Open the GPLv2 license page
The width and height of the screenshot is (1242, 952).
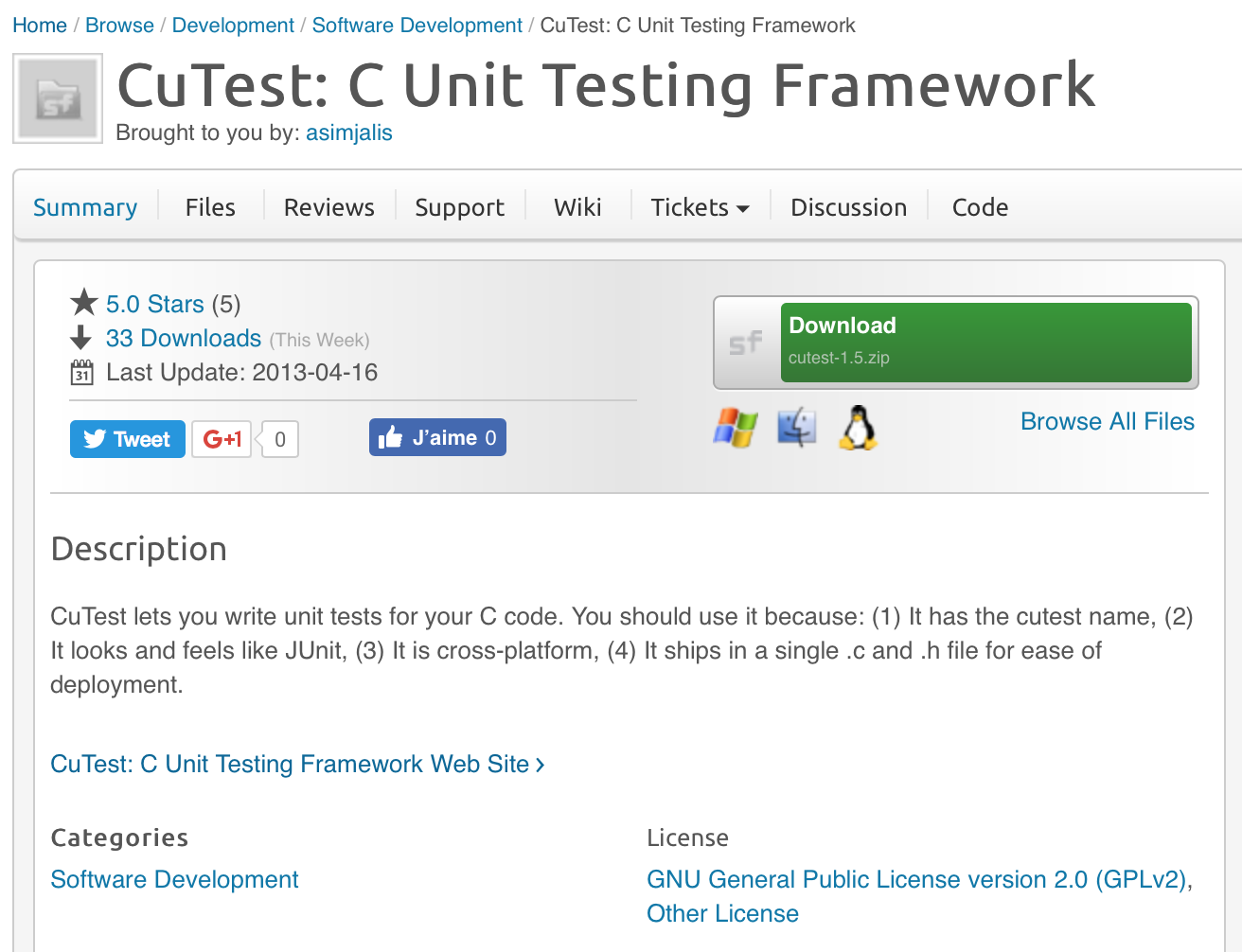click(x=919, y=879)
